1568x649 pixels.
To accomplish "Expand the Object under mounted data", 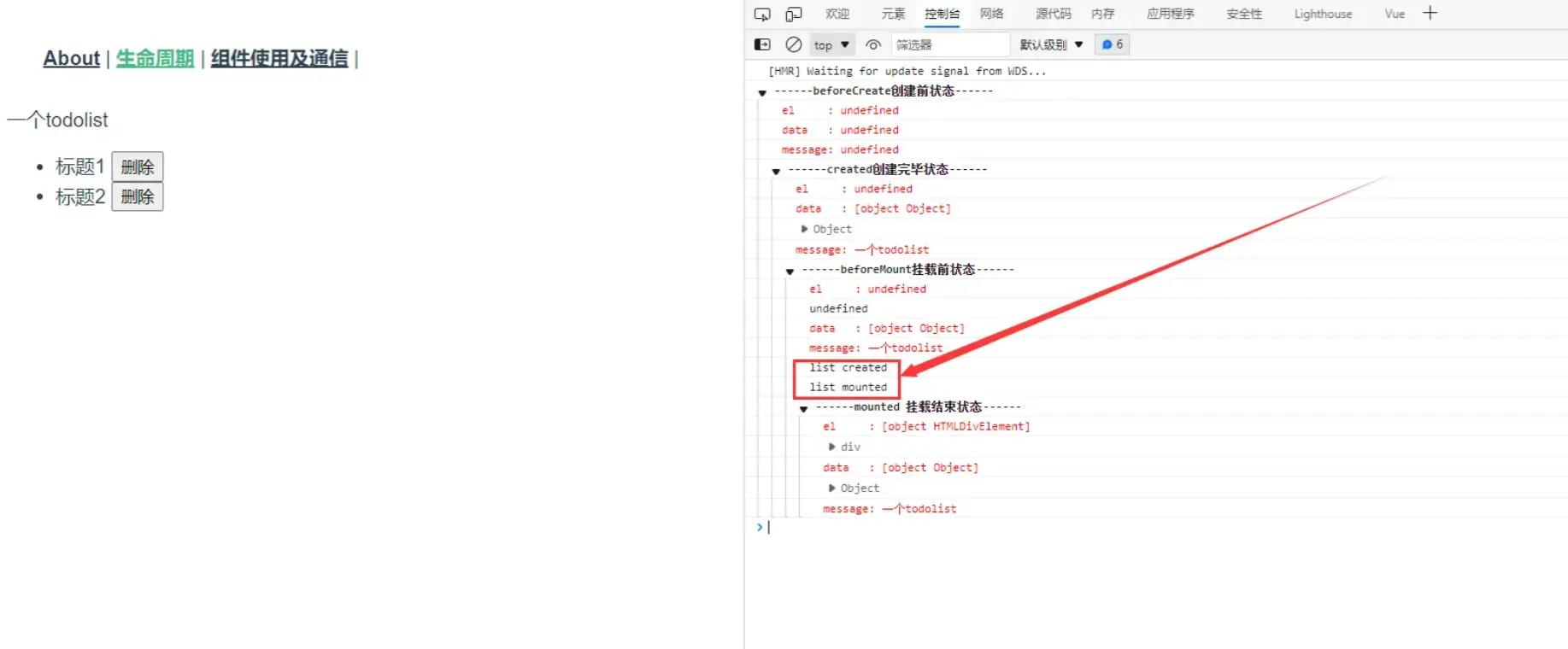I will (x=831, y=488).
